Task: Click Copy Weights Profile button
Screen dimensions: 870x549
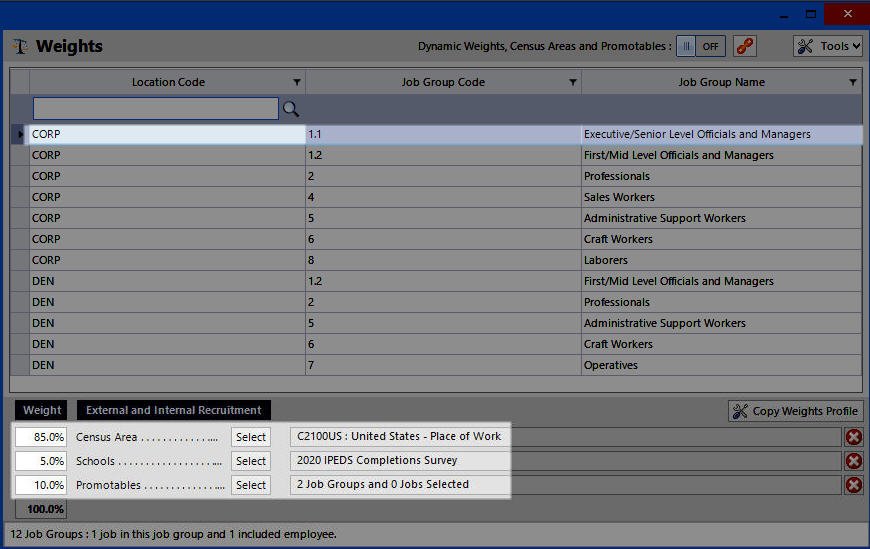Action: pyautogui.click(x=796, y=411)
